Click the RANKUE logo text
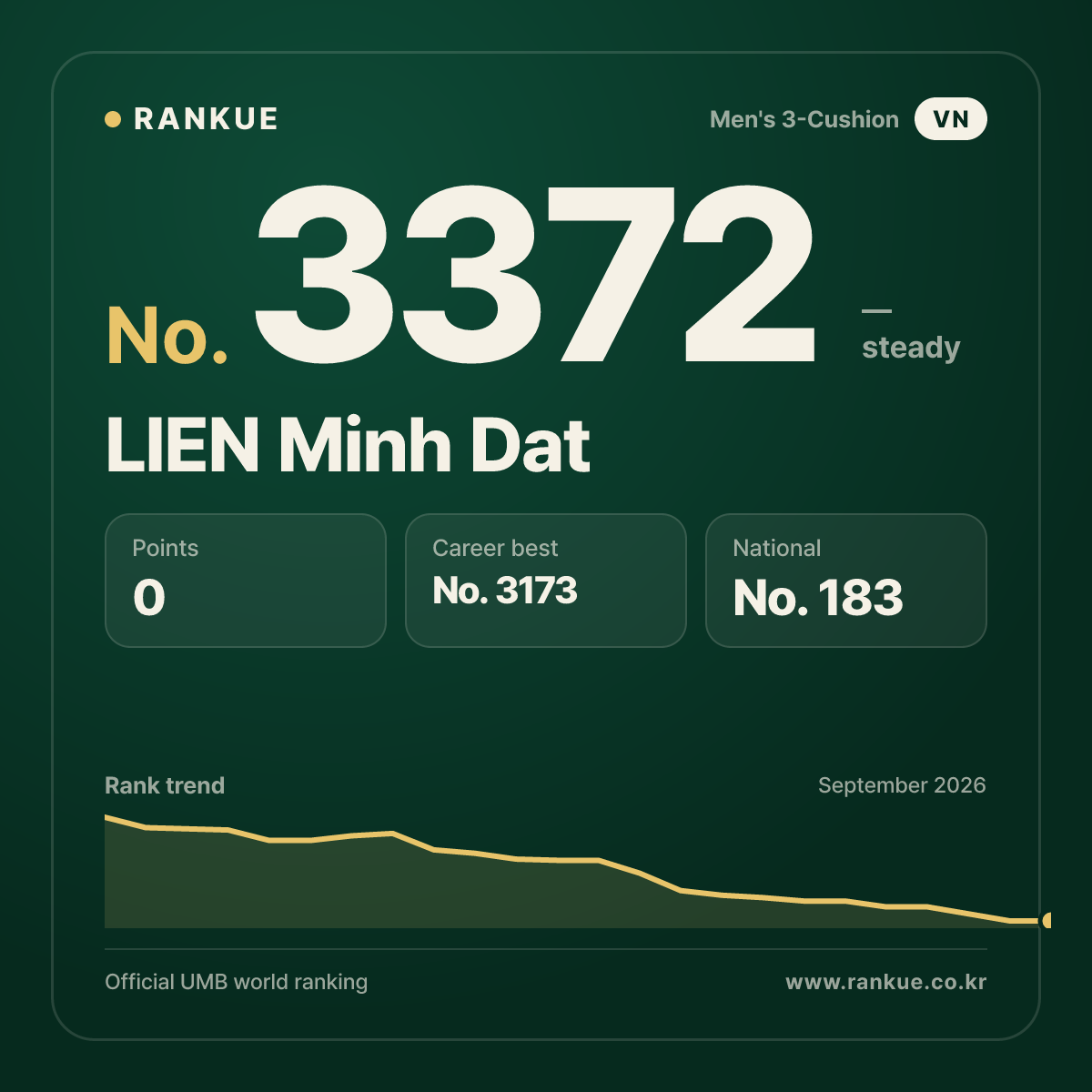Image resolution: width=1092 pixels, height=1092 pixels. (206, 119)
